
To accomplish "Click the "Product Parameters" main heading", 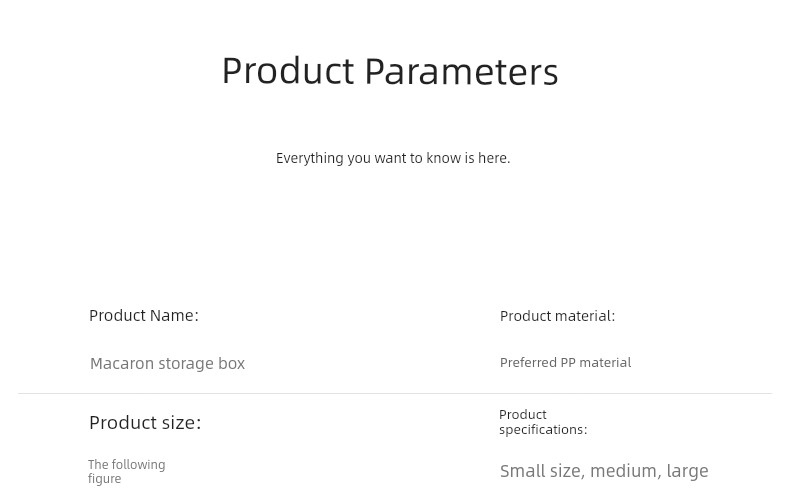I will [390, 71].
